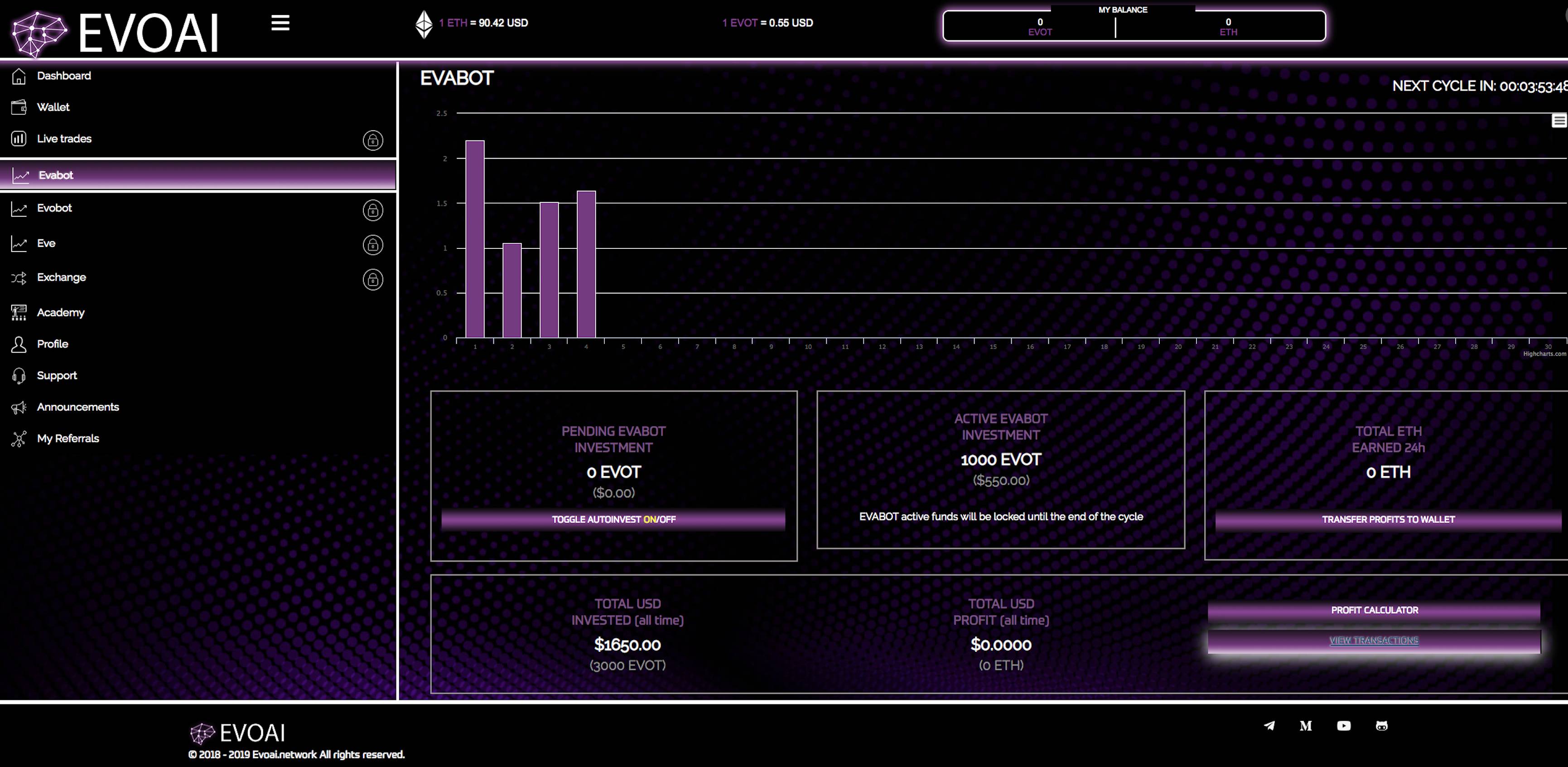Click the Support headset icon
Viewport: 1568px width, 767px height.
(x=19, y=376)
